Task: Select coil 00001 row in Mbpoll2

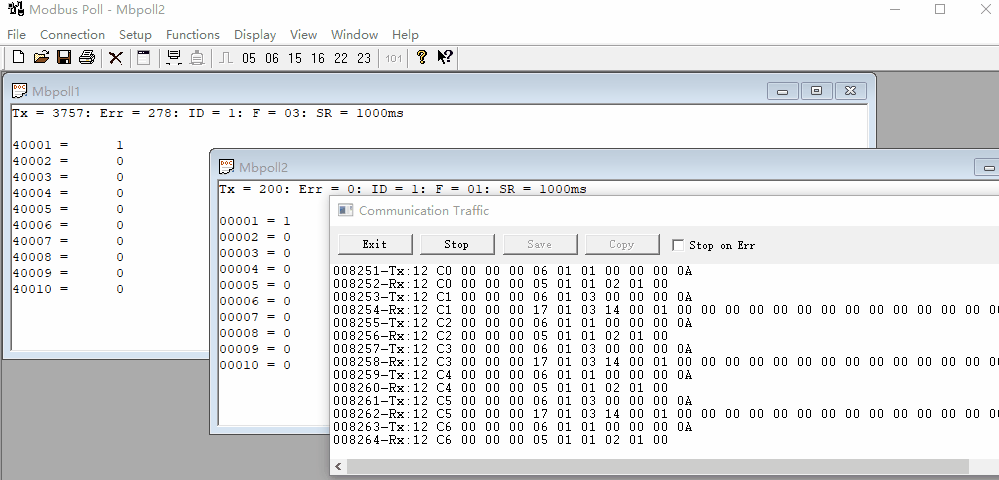Action: pos(255,221)
